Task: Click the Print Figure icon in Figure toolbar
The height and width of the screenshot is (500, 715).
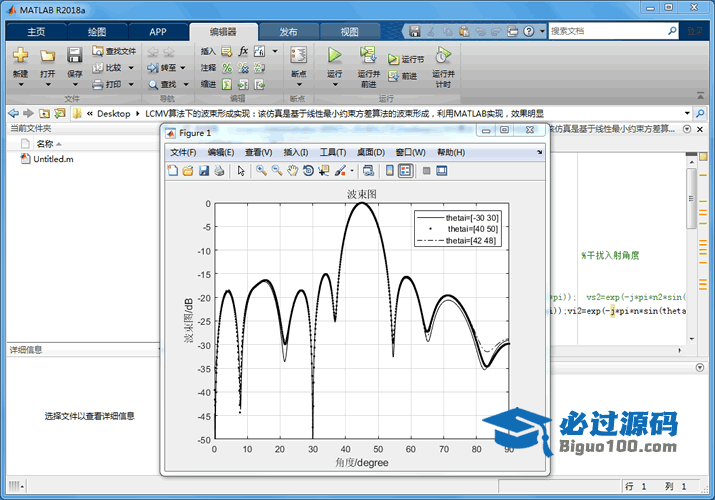Action: (x=219, y=171)
